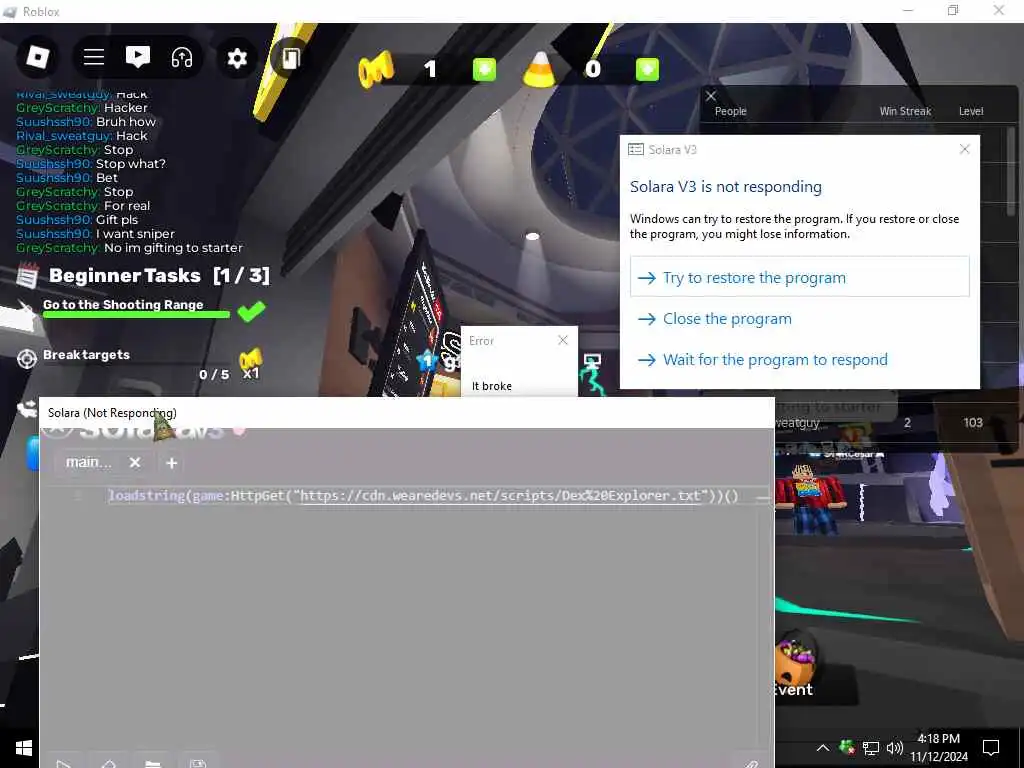Click the Beginner Tasks [1 / 3] heading
The image size is (1024, 768).
[x=159, y=276]
